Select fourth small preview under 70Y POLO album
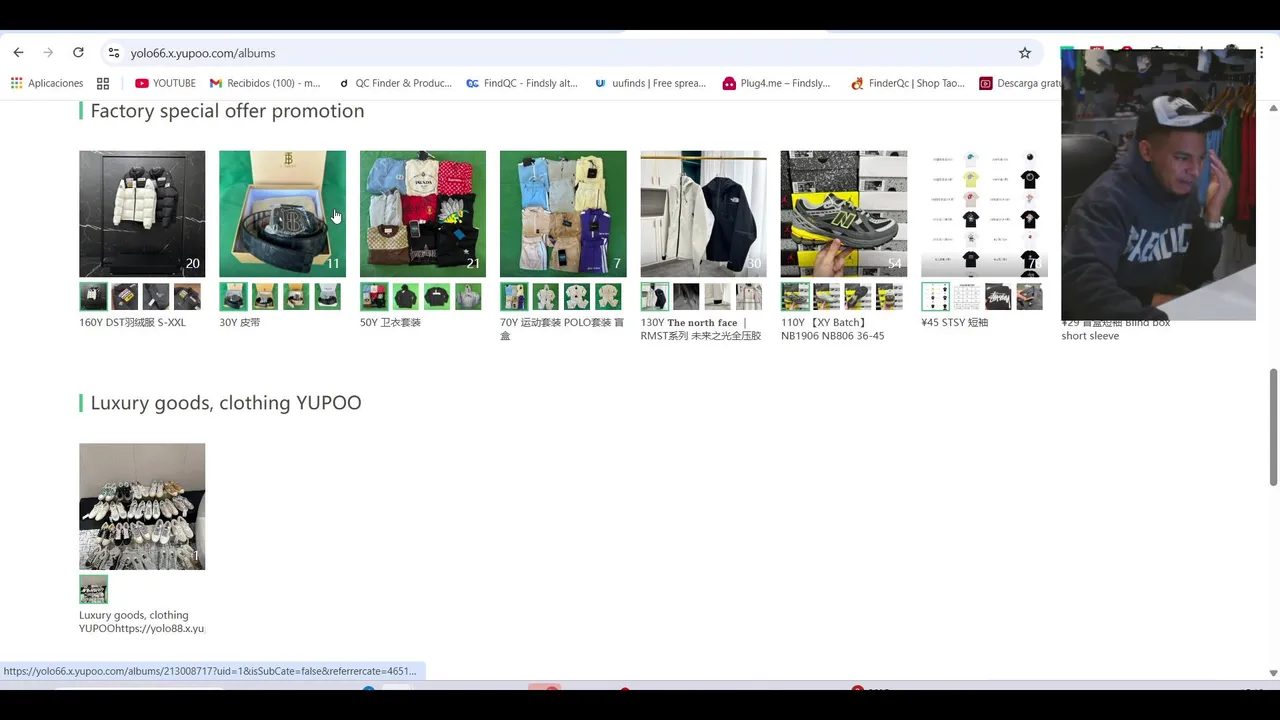1280x720 pixels. click(x=608, y=297)
